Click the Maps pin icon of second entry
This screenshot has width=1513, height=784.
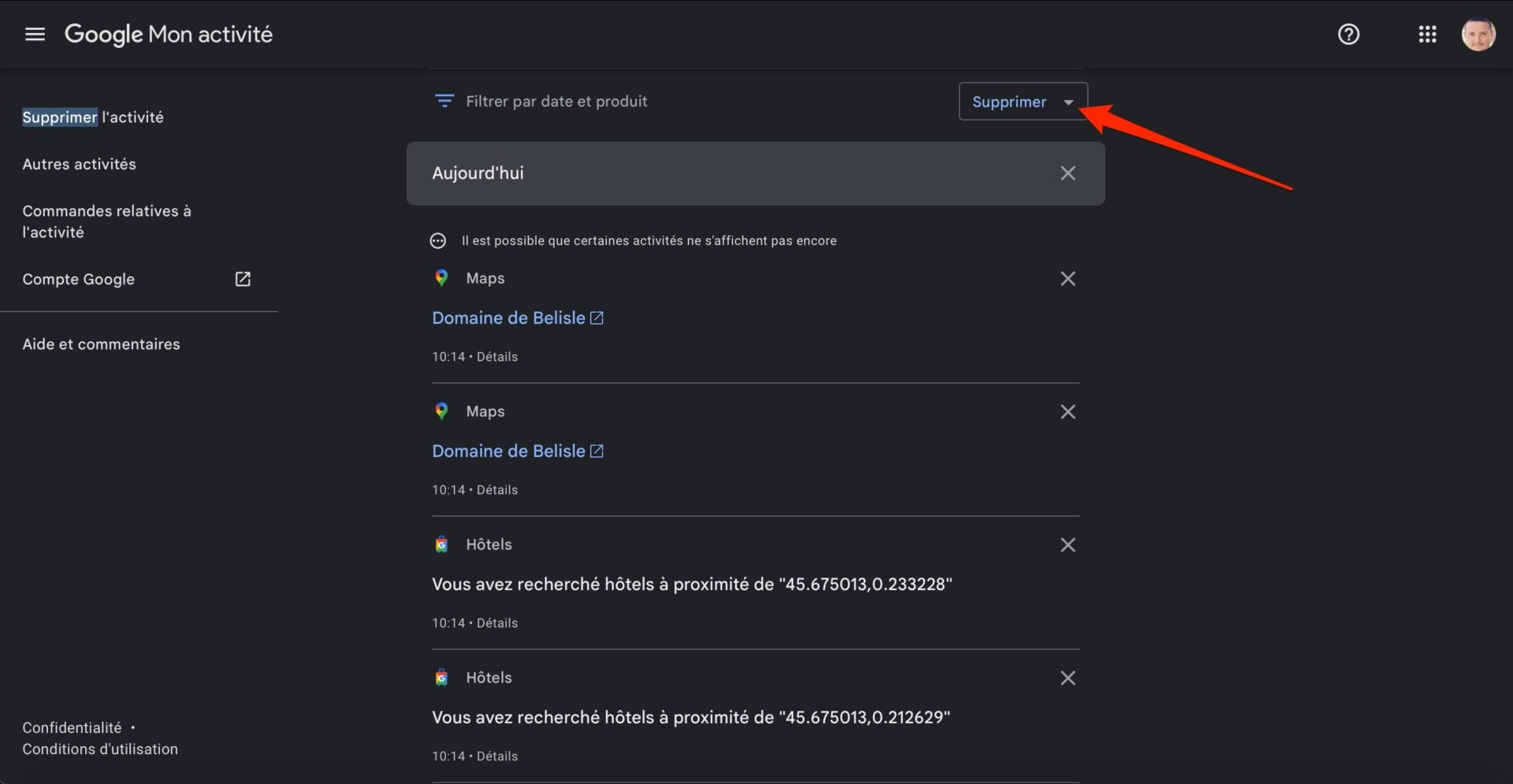click(441, 411)
